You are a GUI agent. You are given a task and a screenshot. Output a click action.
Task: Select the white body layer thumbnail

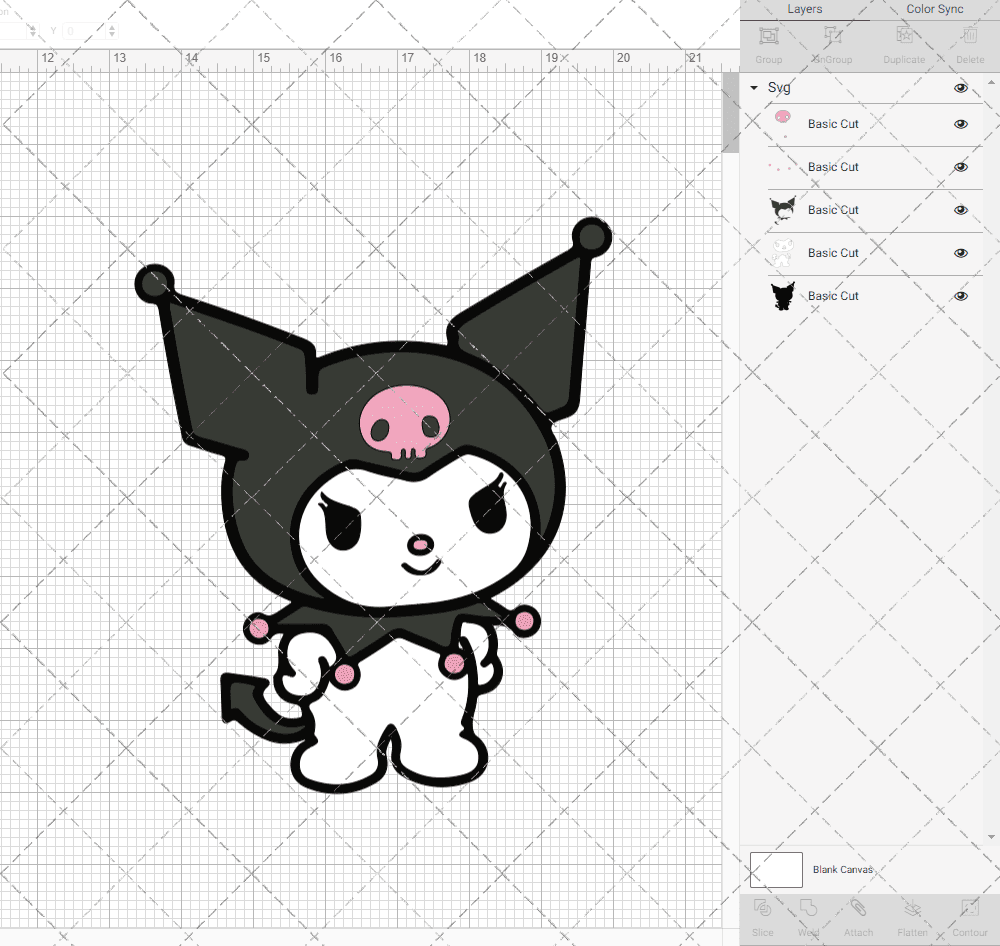783,253
